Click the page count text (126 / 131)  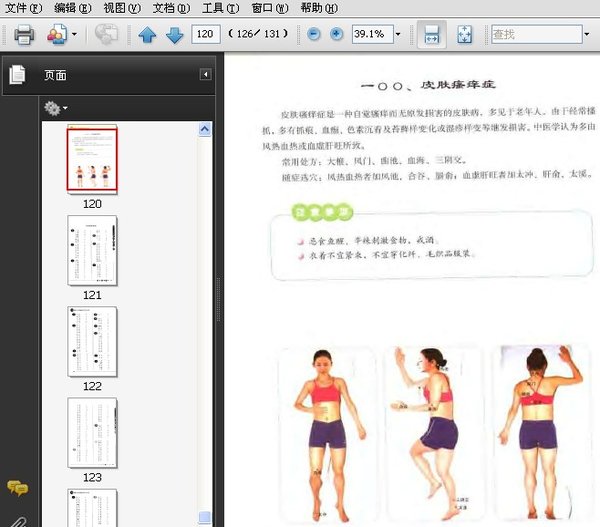(258, 34)
